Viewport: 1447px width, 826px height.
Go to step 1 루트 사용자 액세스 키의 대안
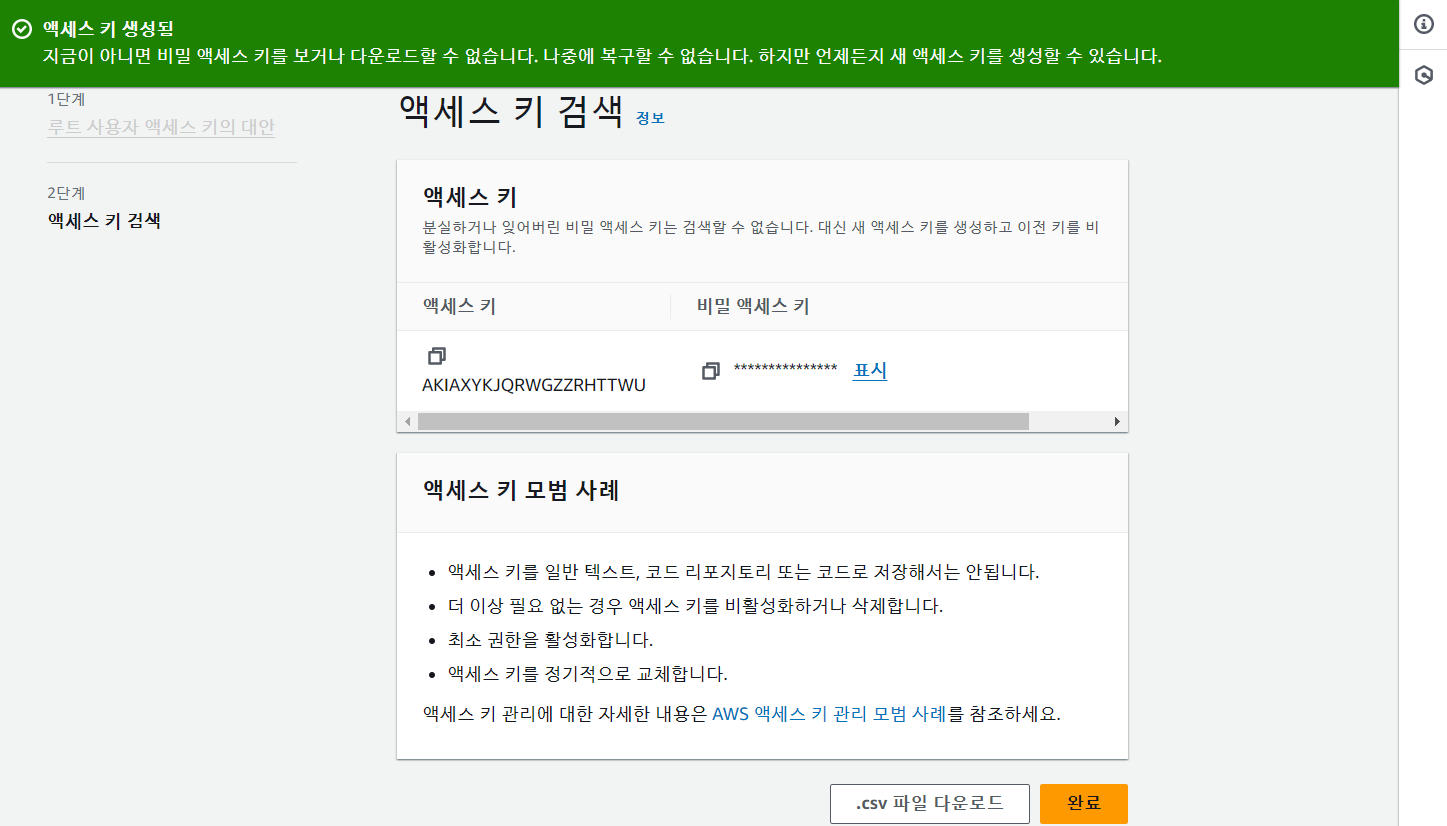[x=161, y=127]
